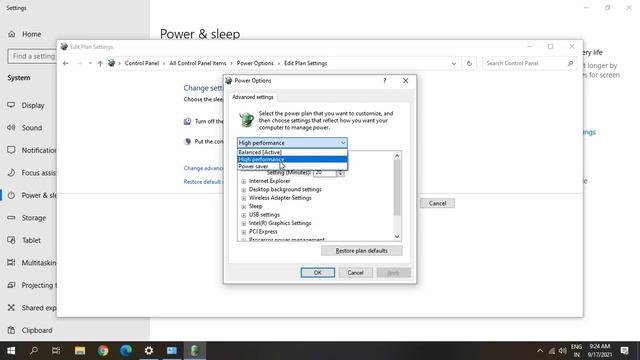Open address bar history dropdown
The height and width of the screenshot is (360, 640).
(454, 64)
